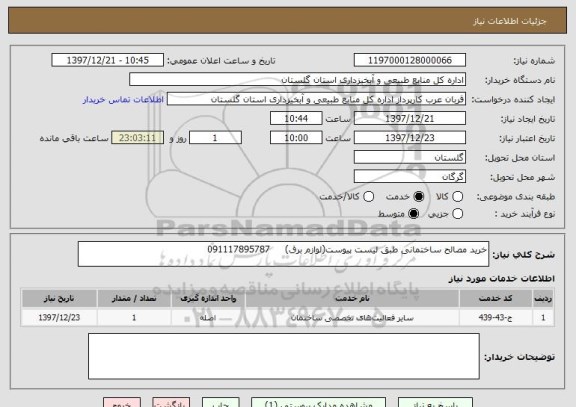
Task: Click the creation time field 10:44
Action: coord(296,119)
